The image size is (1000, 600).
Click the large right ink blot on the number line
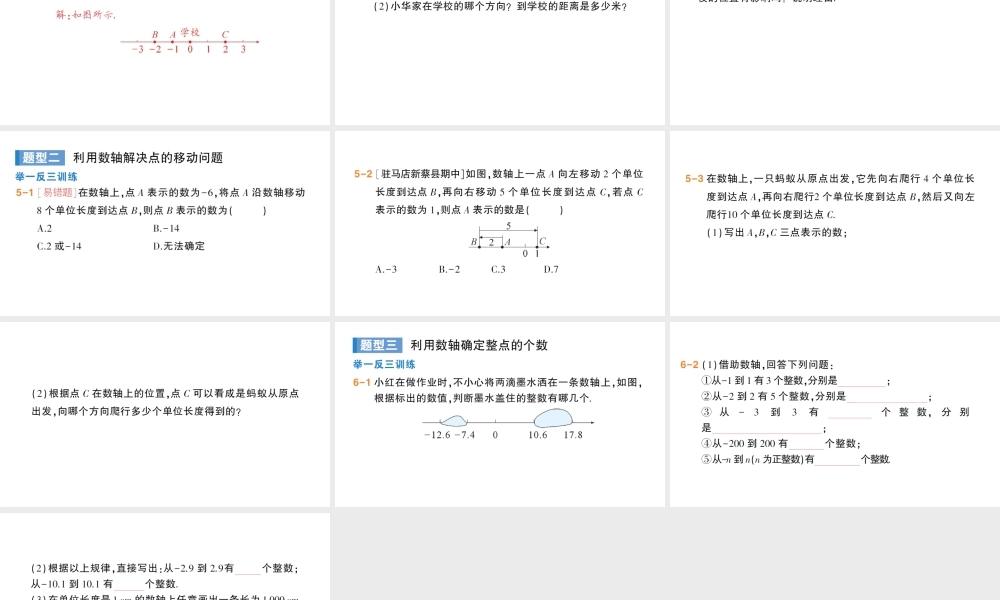pos(553,418)
